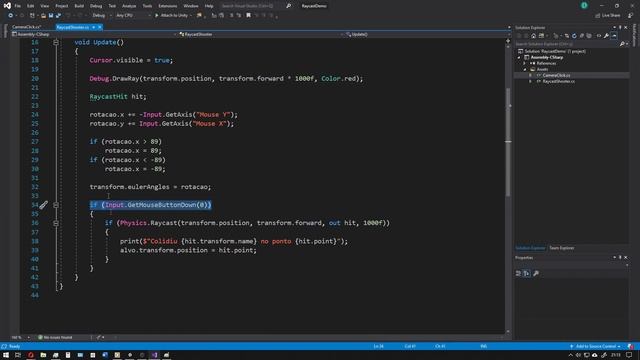
Task: Open the Analyze menu
Action: (x=129, y=6)
